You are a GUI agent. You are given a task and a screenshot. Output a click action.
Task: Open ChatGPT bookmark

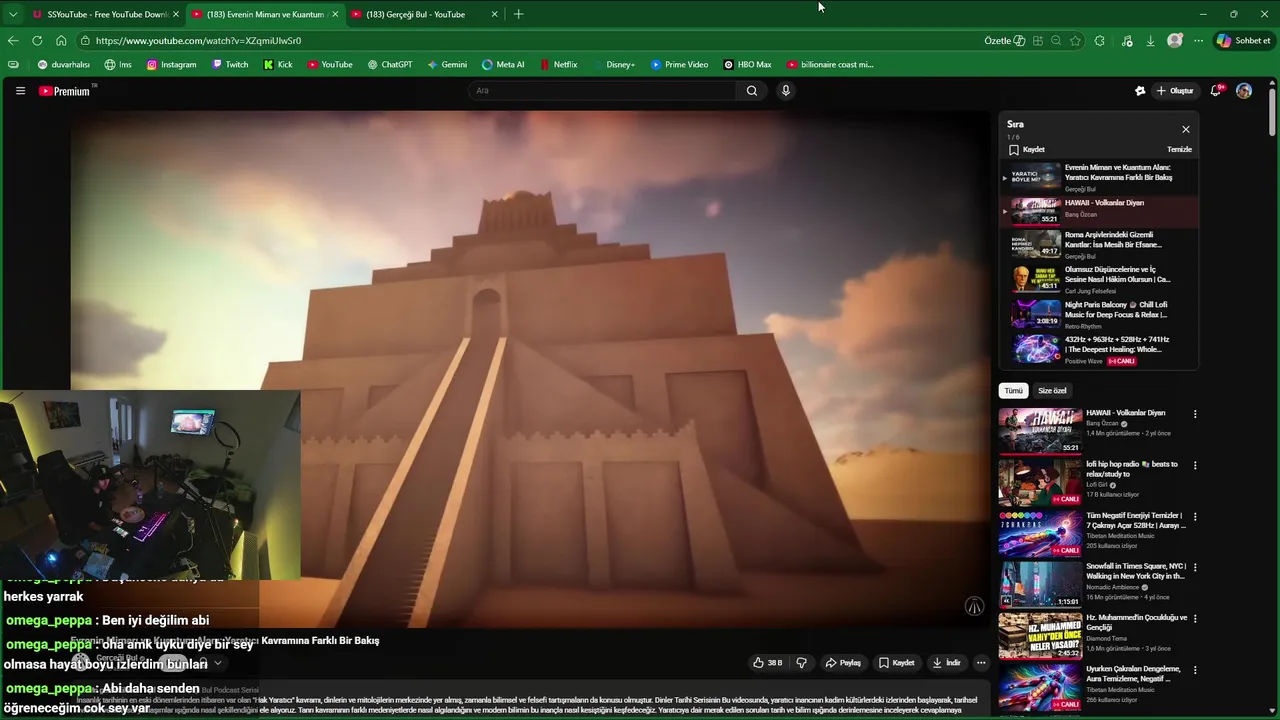click(389, 65)
